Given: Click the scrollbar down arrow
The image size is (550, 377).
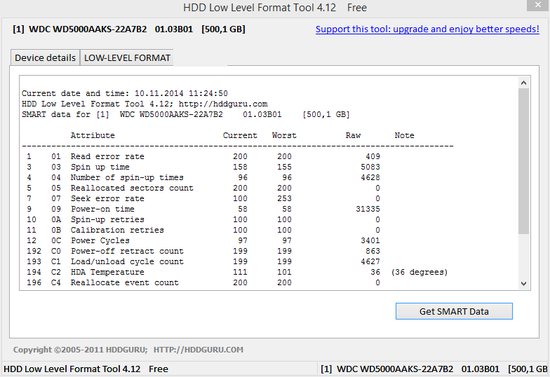Looking at the screenshot, I should (524, 283).
